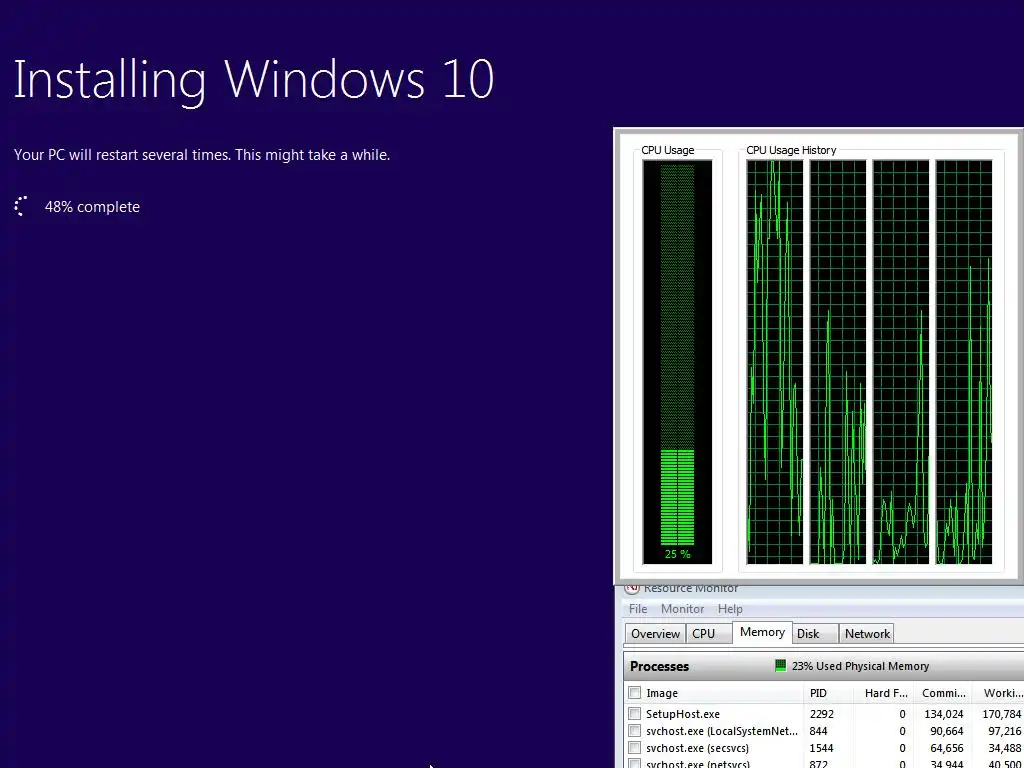Click the CPU Usage History label
The width and height of the screenshot is (1024, 768).
point(791,150)
